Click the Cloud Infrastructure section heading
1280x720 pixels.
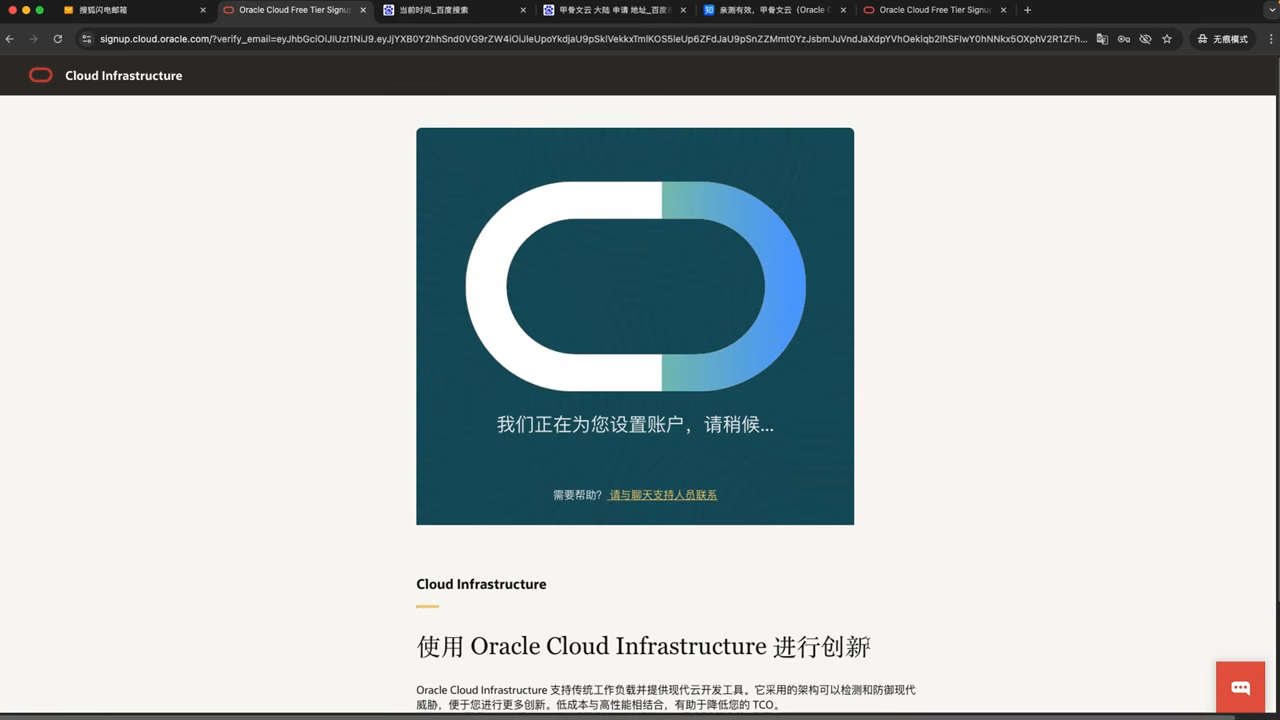click(x=481, y=584)
